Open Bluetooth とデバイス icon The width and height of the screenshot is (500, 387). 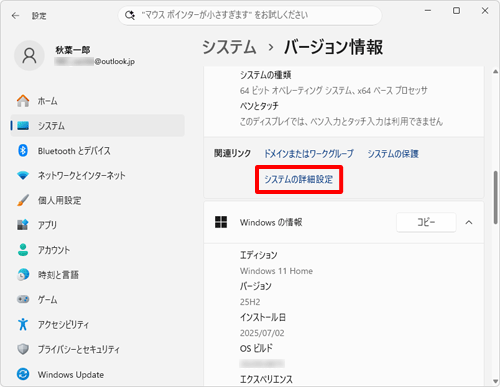pyautogui.click(x=23, y=151)
